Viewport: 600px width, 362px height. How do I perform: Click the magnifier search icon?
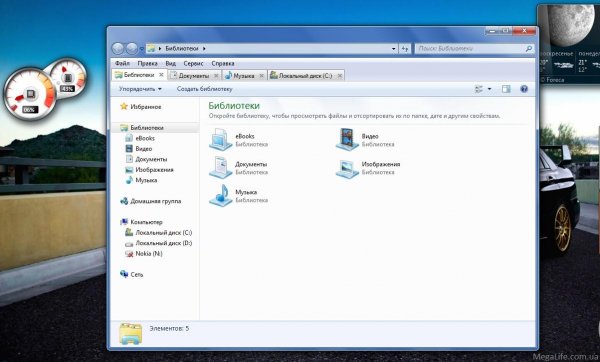529,49
